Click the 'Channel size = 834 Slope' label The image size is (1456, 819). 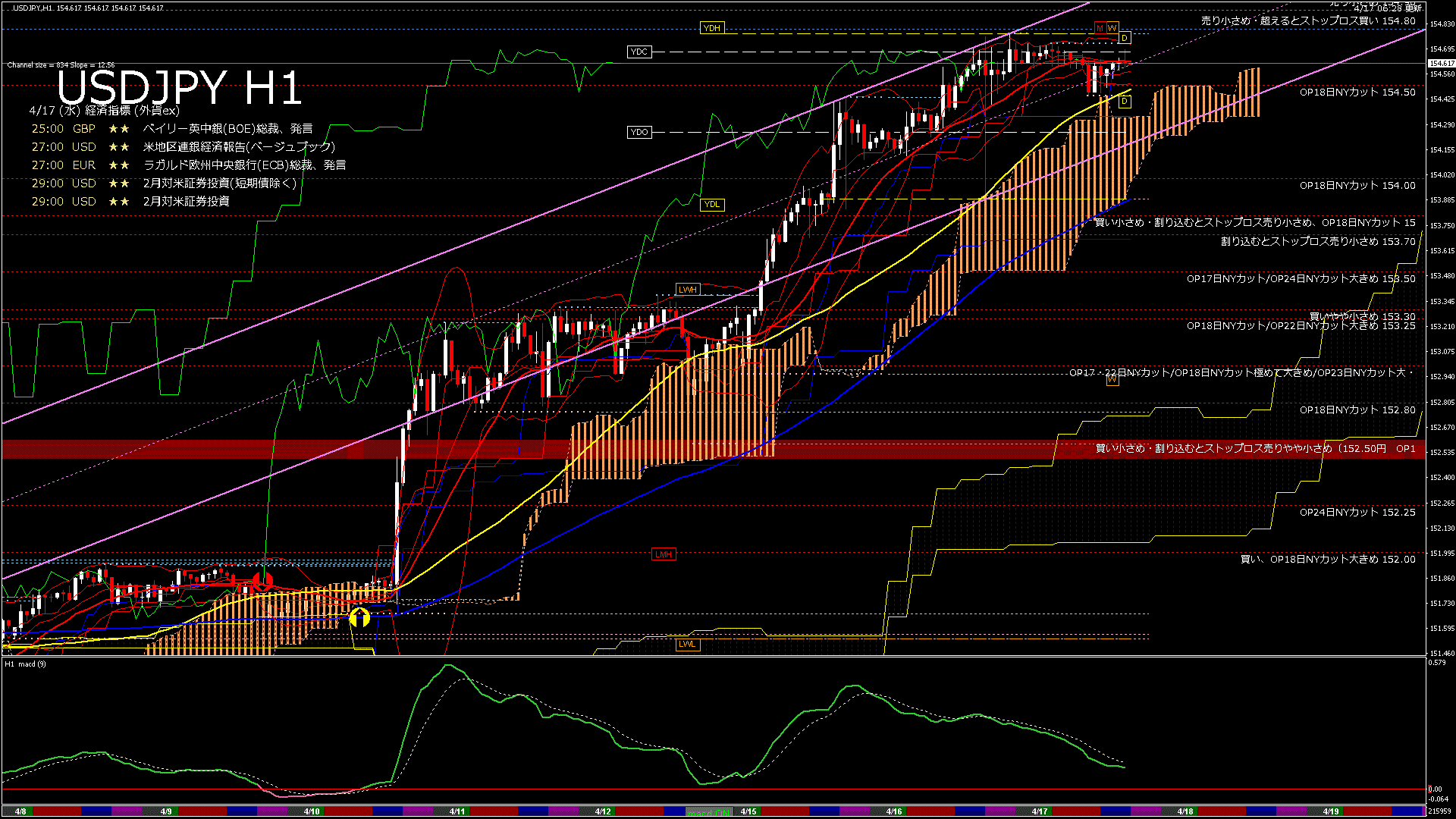tap(61, 65)
